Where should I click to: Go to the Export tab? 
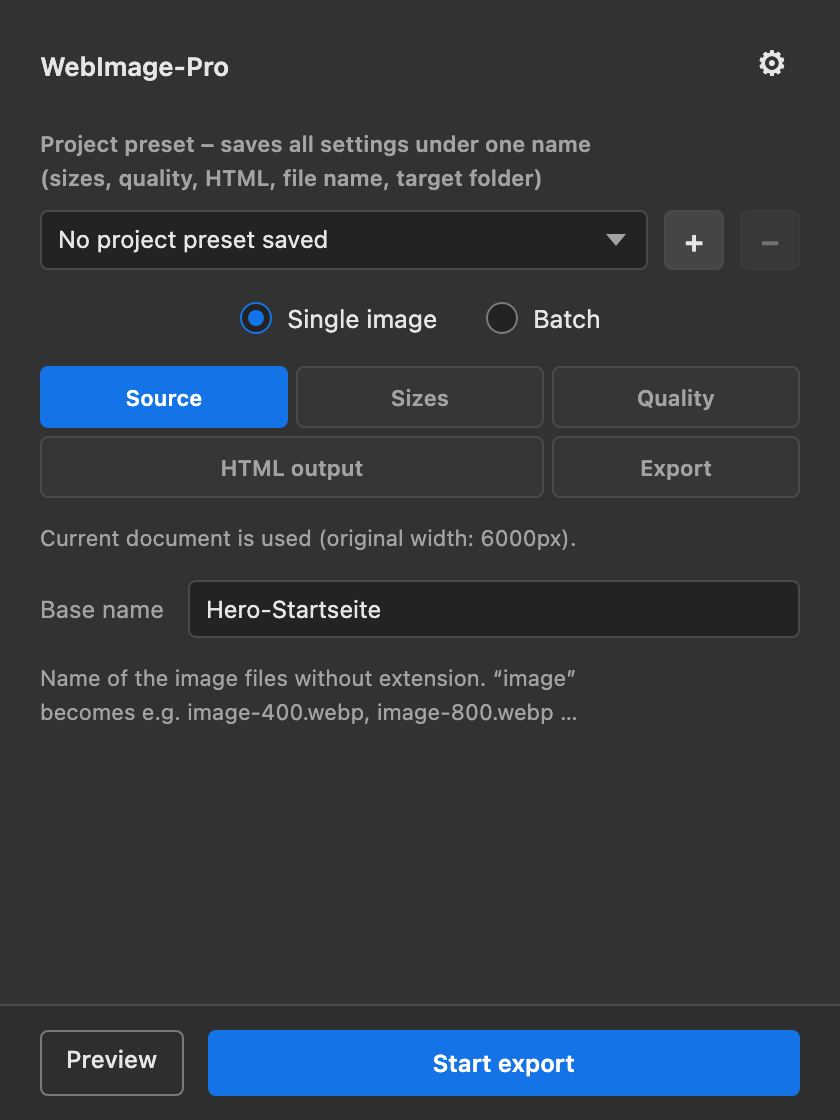click(676, 467)
